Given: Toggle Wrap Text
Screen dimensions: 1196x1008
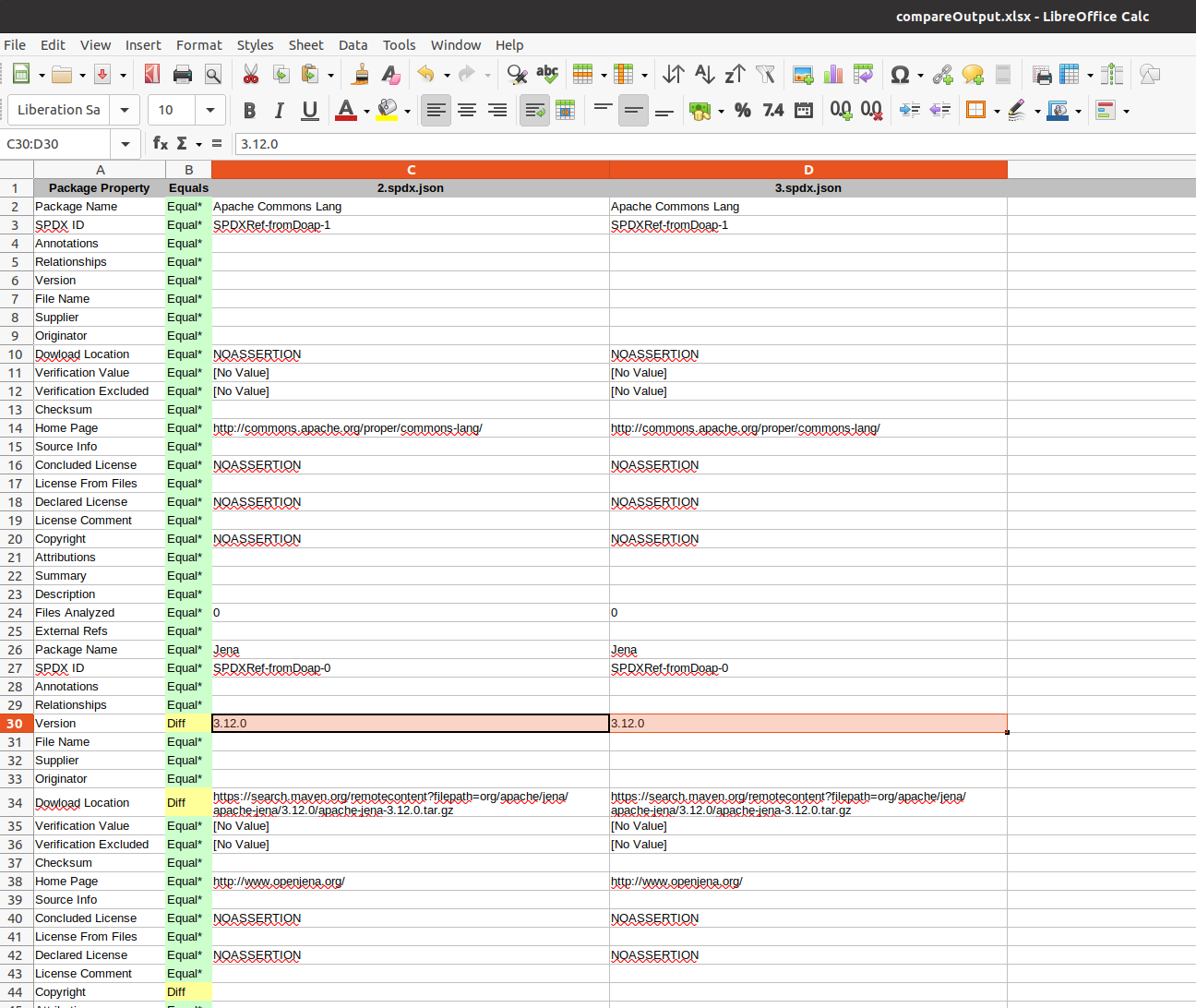Looking at the screenshot, I should pos(535,111).
